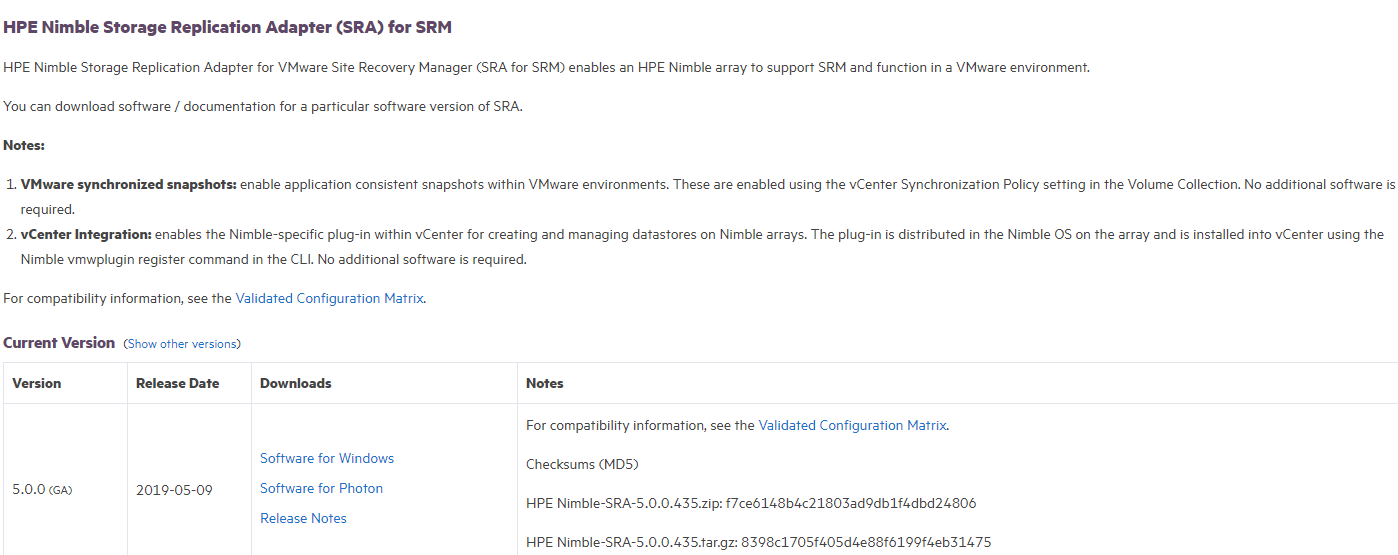The width and height of the screenshot is (1398, 555).
Task: Click the Notes column header
Action: coord(545,383)
